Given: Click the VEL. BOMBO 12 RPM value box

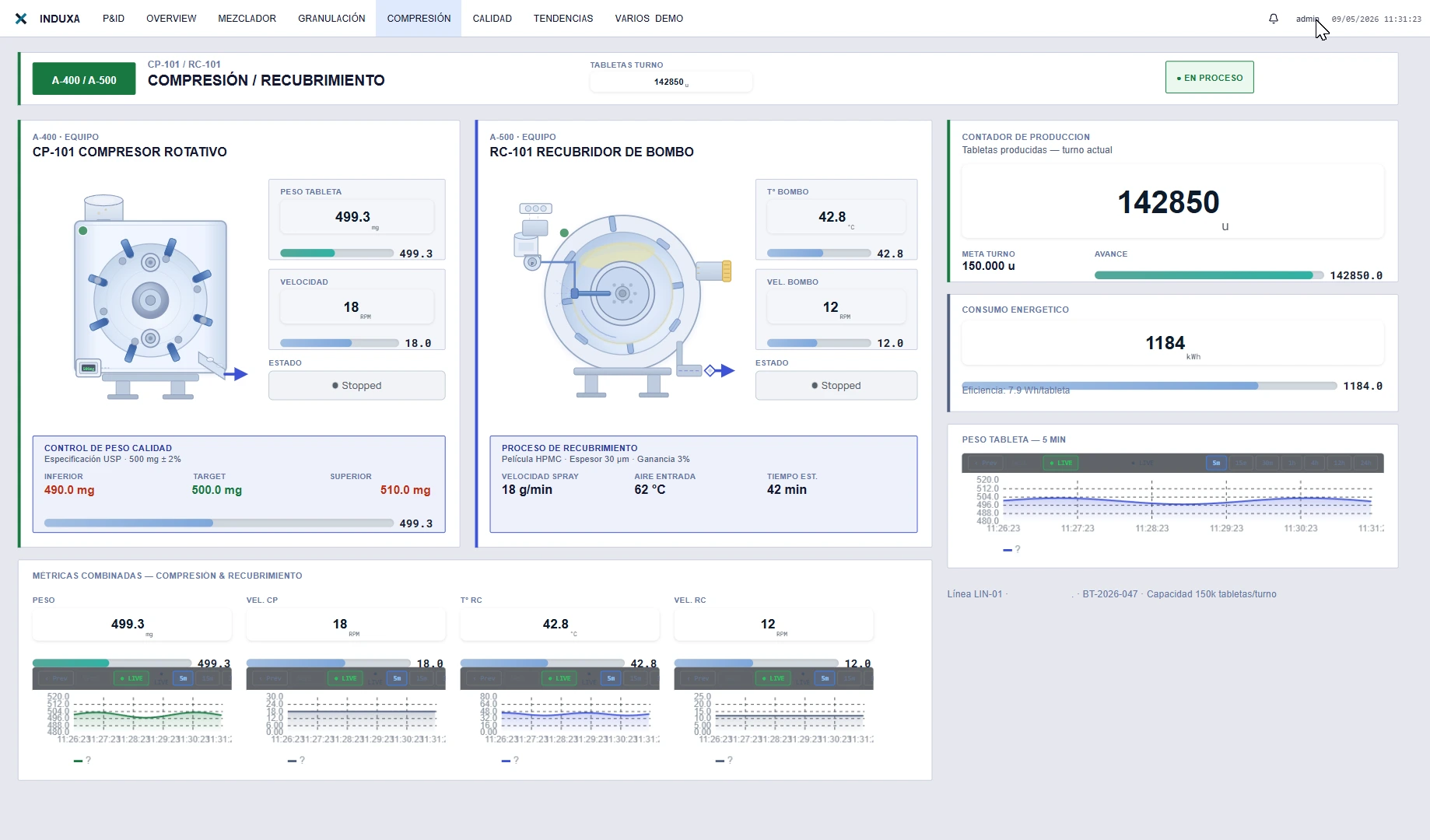Looking at the screenshot, I should [x=836, y=307].
